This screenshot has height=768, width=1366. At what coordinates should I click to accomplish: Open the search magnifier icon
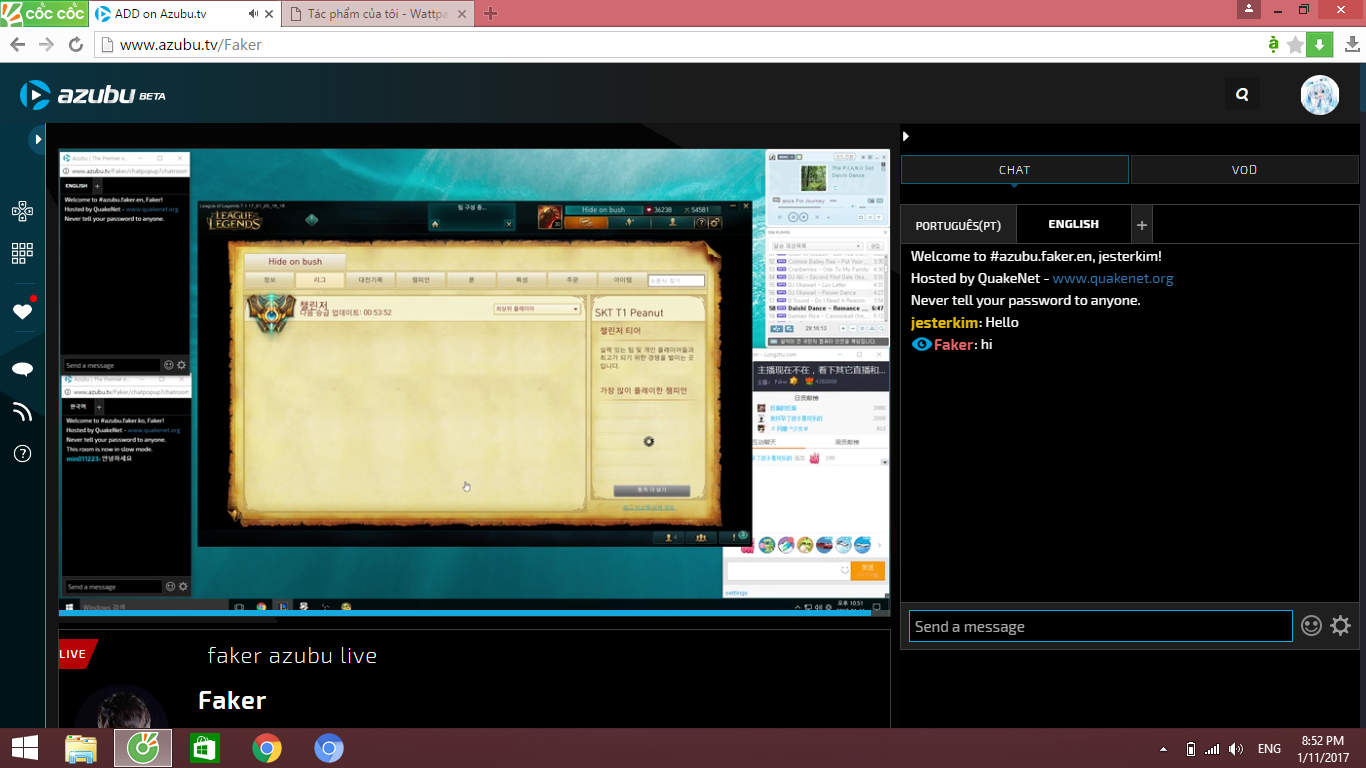(1242, 95)
